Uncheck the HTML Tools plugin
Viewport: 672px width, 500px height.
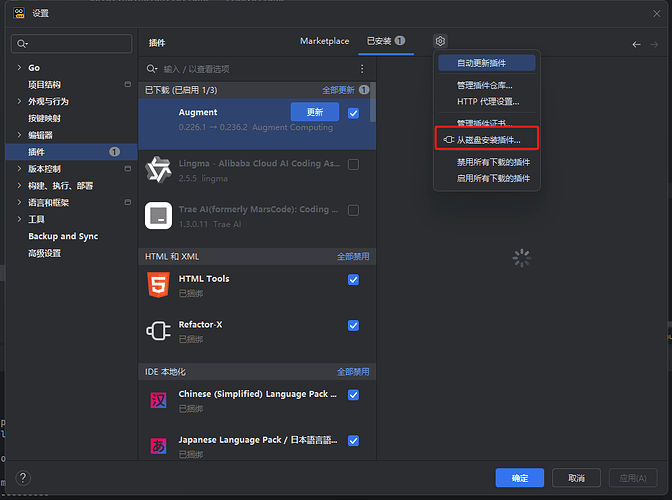click(x=354, y=280)
